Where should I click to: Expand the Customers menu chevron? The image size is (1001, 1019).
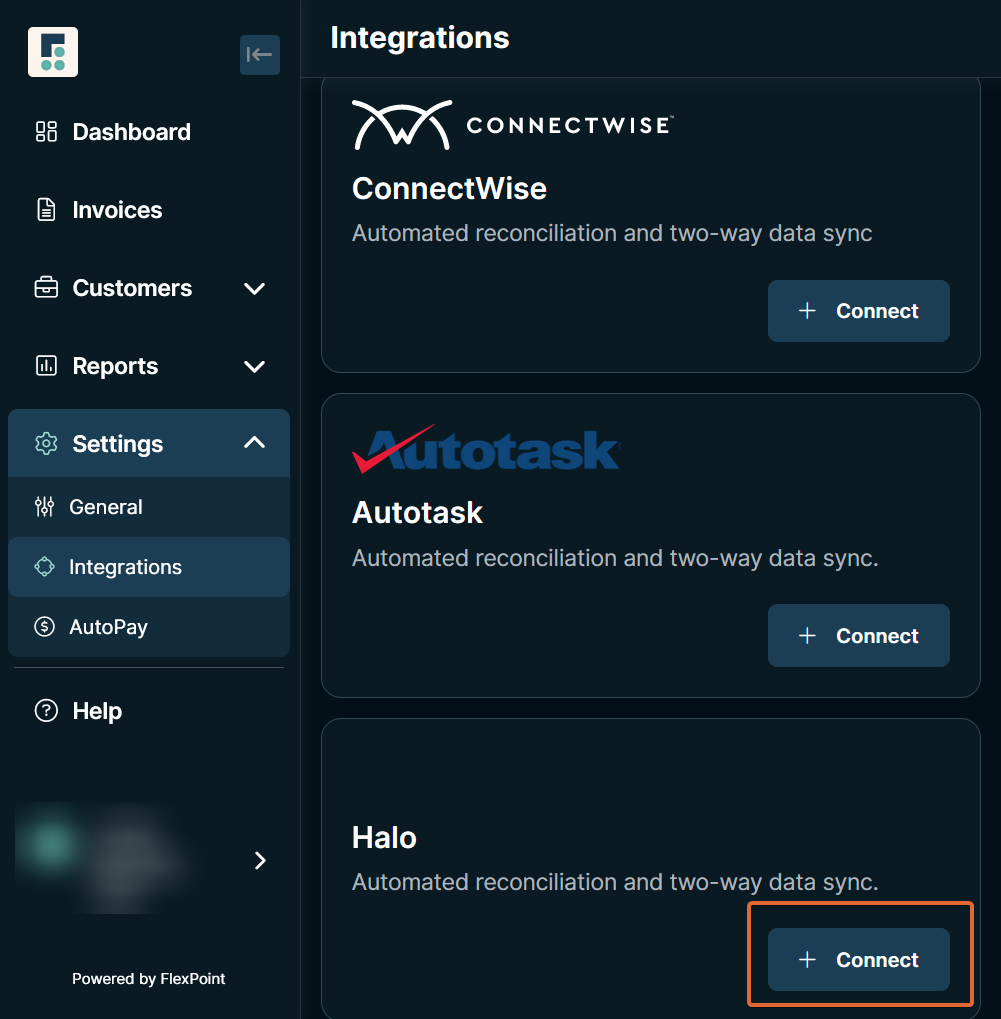pyautogui.click(x=255, y=288)
